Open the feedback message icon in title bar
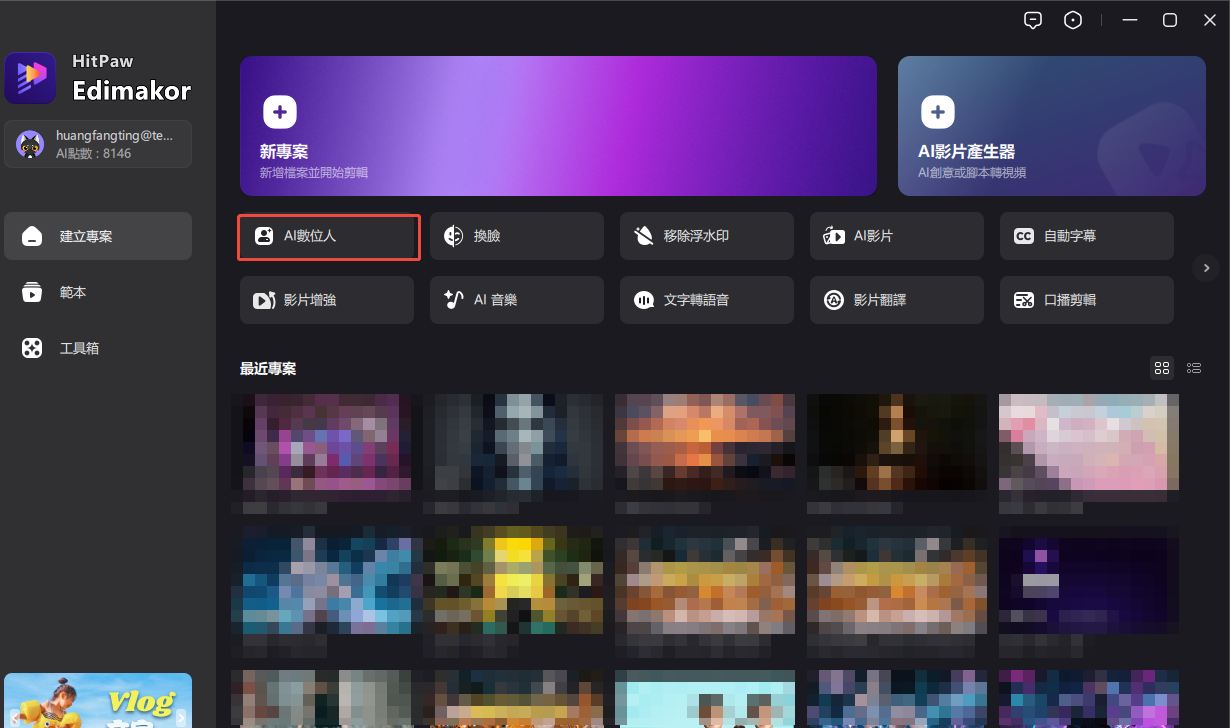Viewport: 1230px width, 728px height. [x=1033, y=21]
